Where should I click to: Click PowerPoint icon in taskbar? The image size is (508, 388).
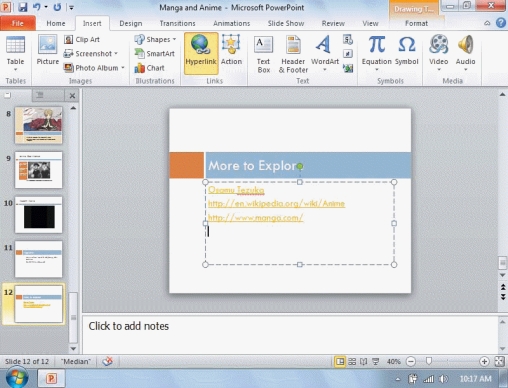(x=51, y=379)
